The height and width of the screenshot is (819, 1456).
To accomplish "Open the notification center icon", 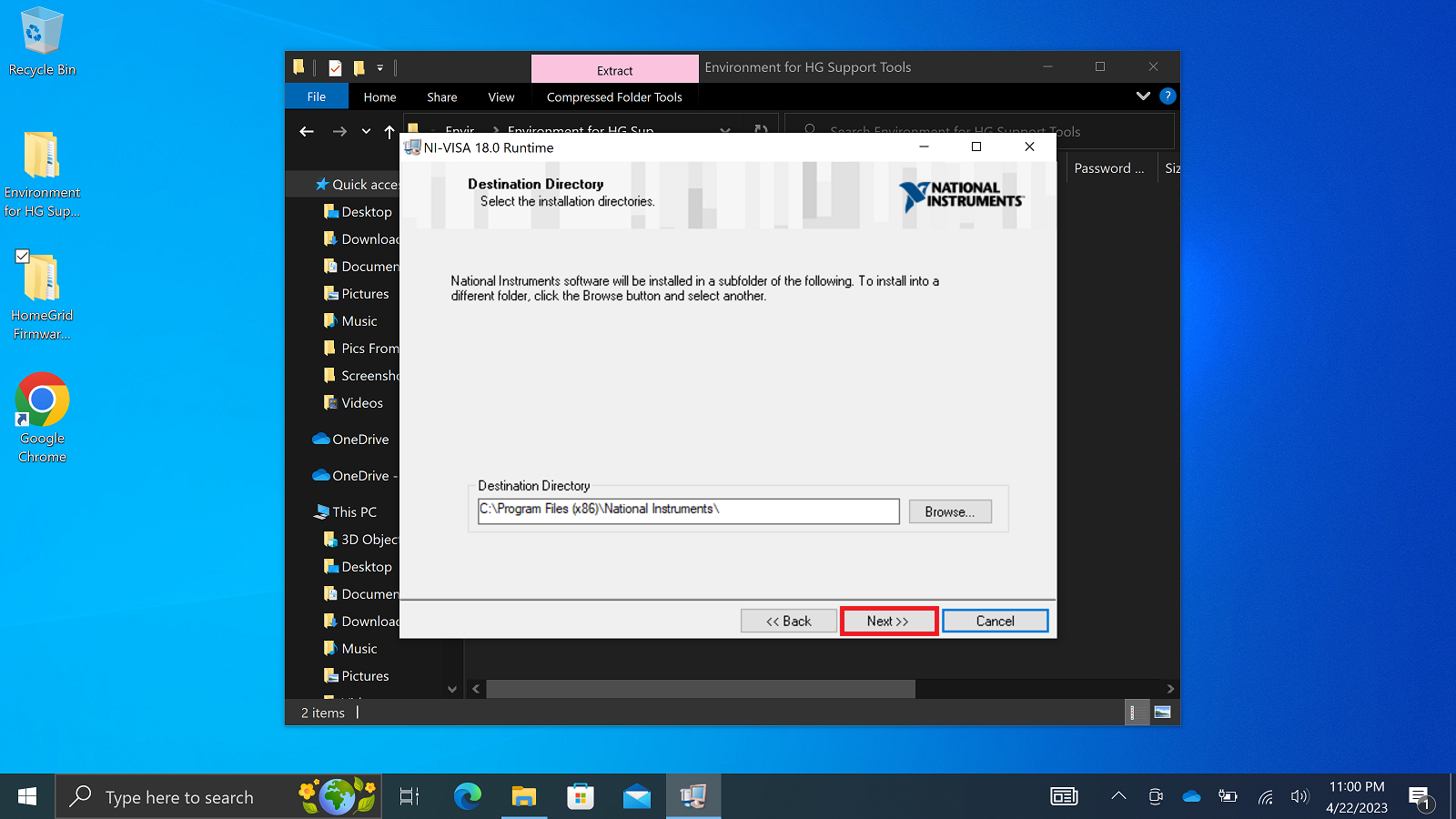I will pos(1421,798).
